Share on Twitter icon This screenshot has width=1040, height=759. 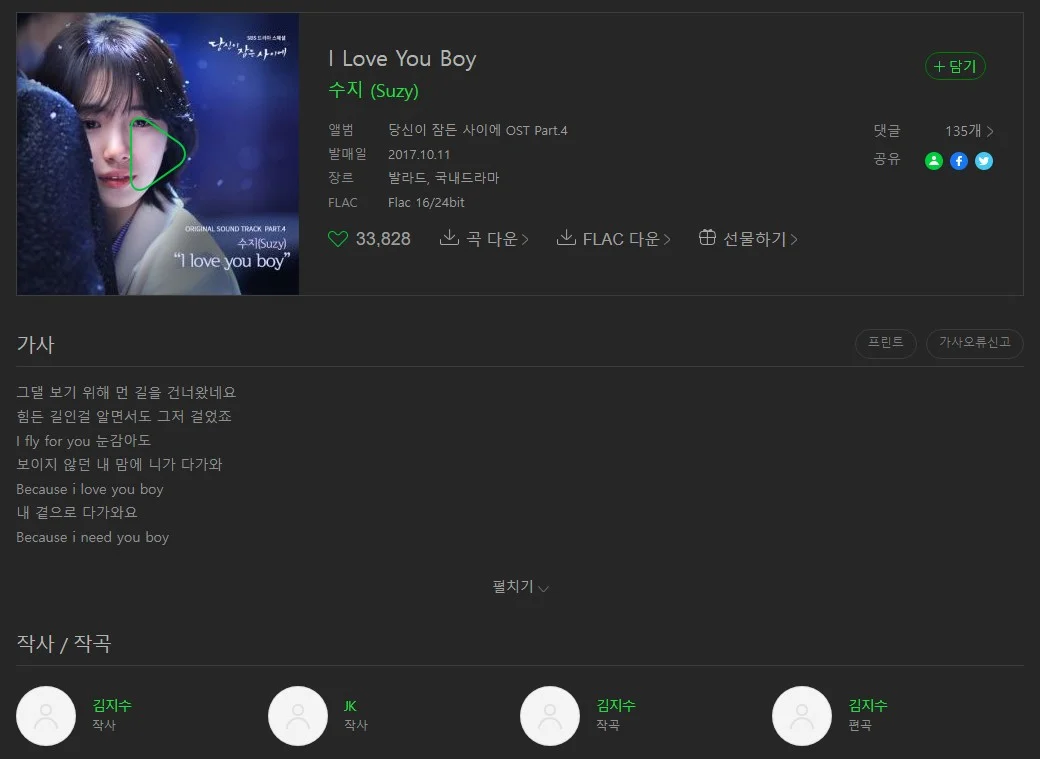click(x=984, y=161)
